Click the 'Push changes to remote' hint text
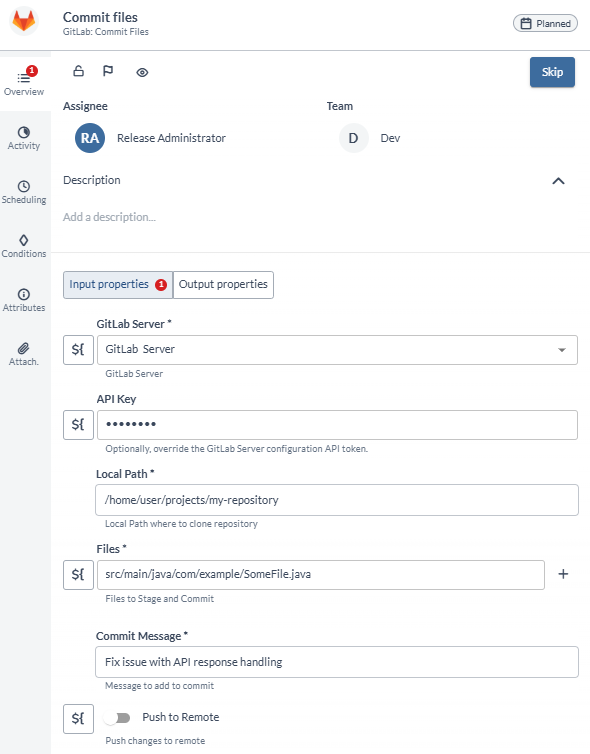Image resolution: width=590 pixels, height=754 pixels. coord(155,741)
